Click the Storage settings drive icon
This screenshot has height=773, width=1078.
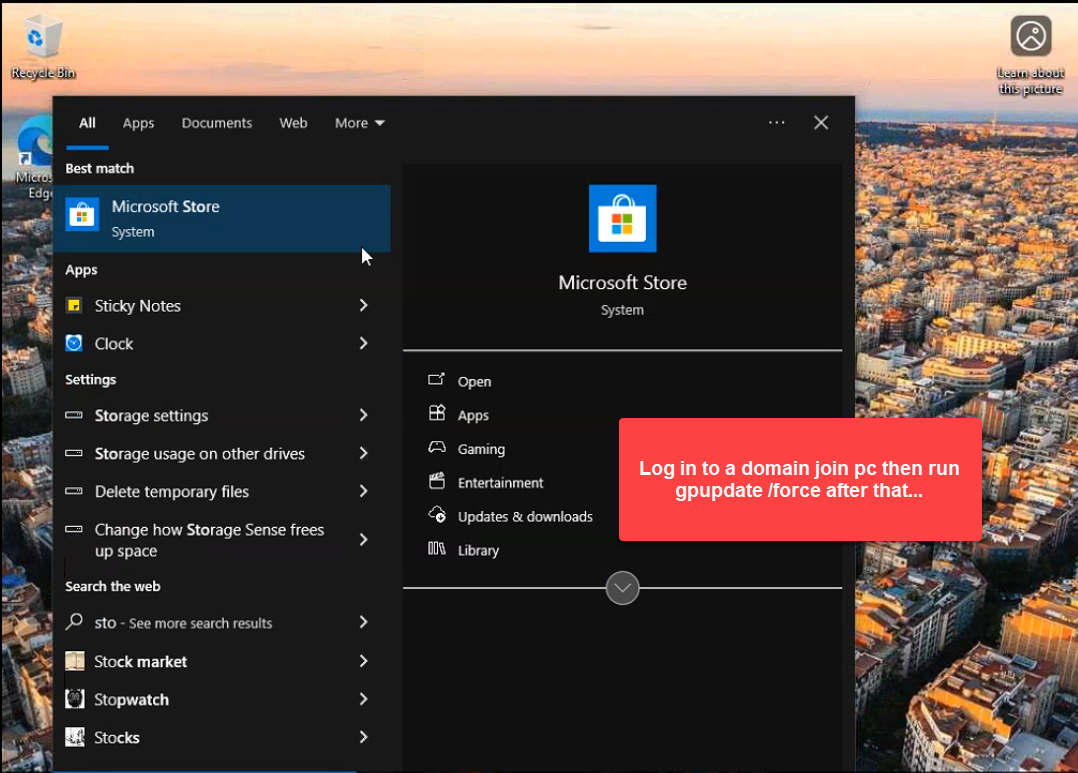(x=74, y=415)
